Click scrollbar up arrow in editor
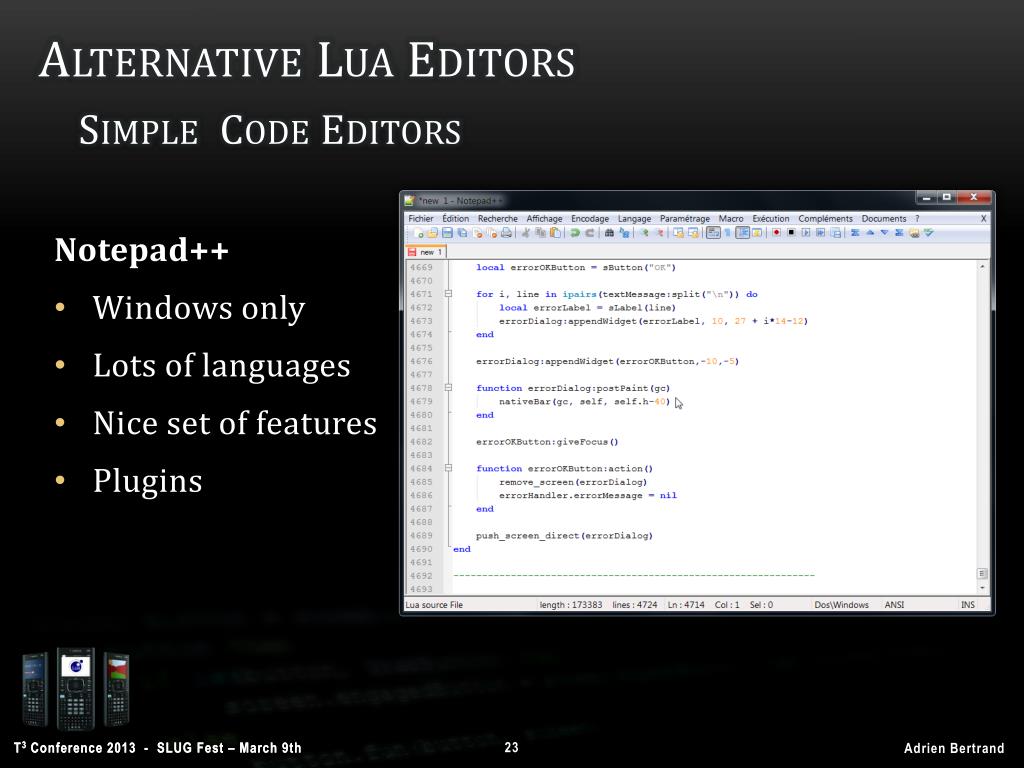Viewport: 1024px width, 768px height. pos(982,266)
